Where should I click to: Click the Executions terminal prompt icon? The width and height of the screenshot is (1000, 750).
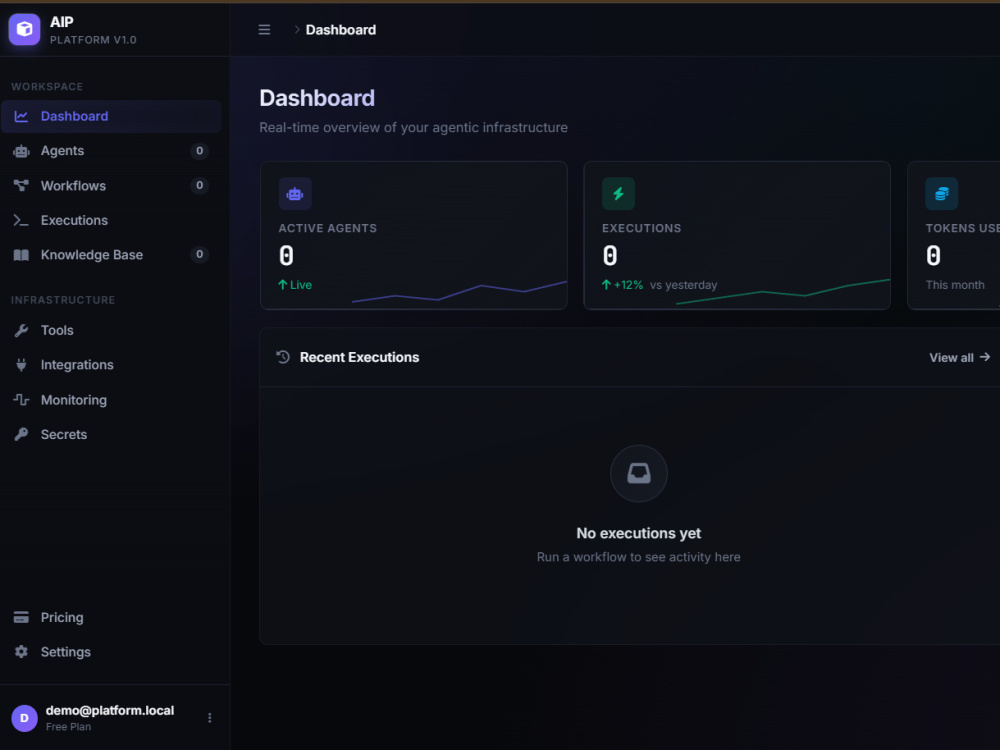(21, 220)
